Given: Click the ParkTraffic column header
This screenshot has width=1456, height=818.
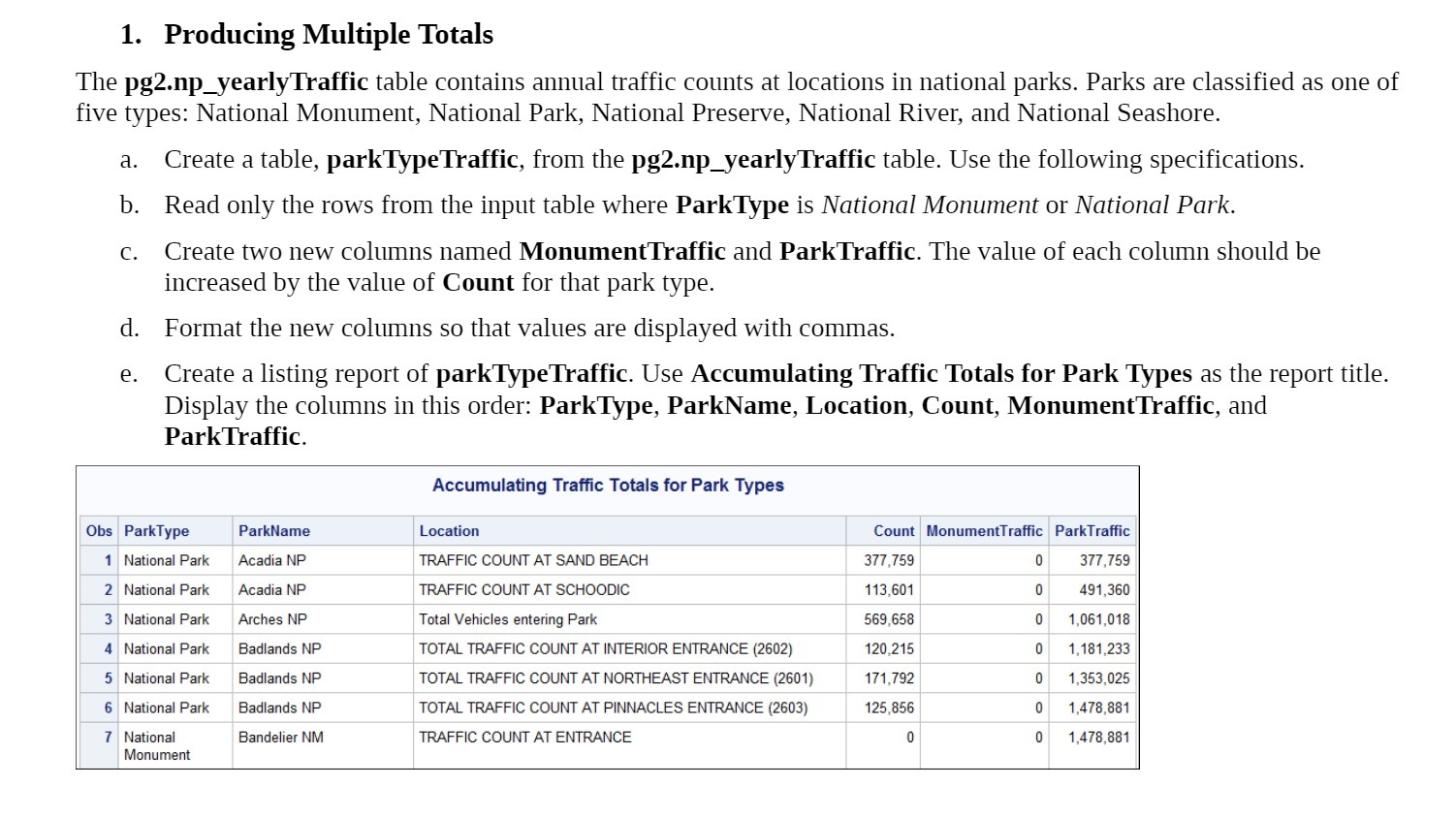Looking at the screenshot, I should pos(1092,531).
